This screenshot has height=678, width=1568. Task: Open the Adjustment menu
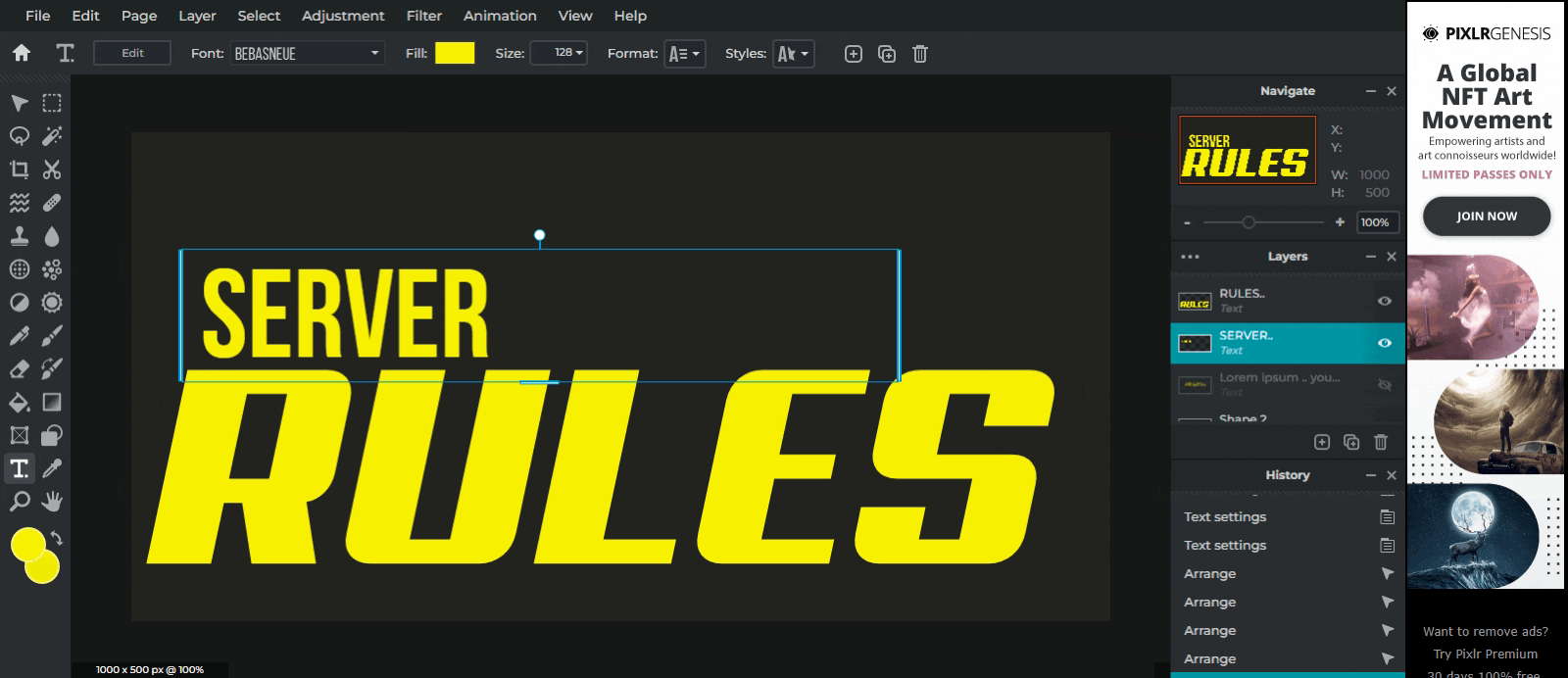pos(343,16)
